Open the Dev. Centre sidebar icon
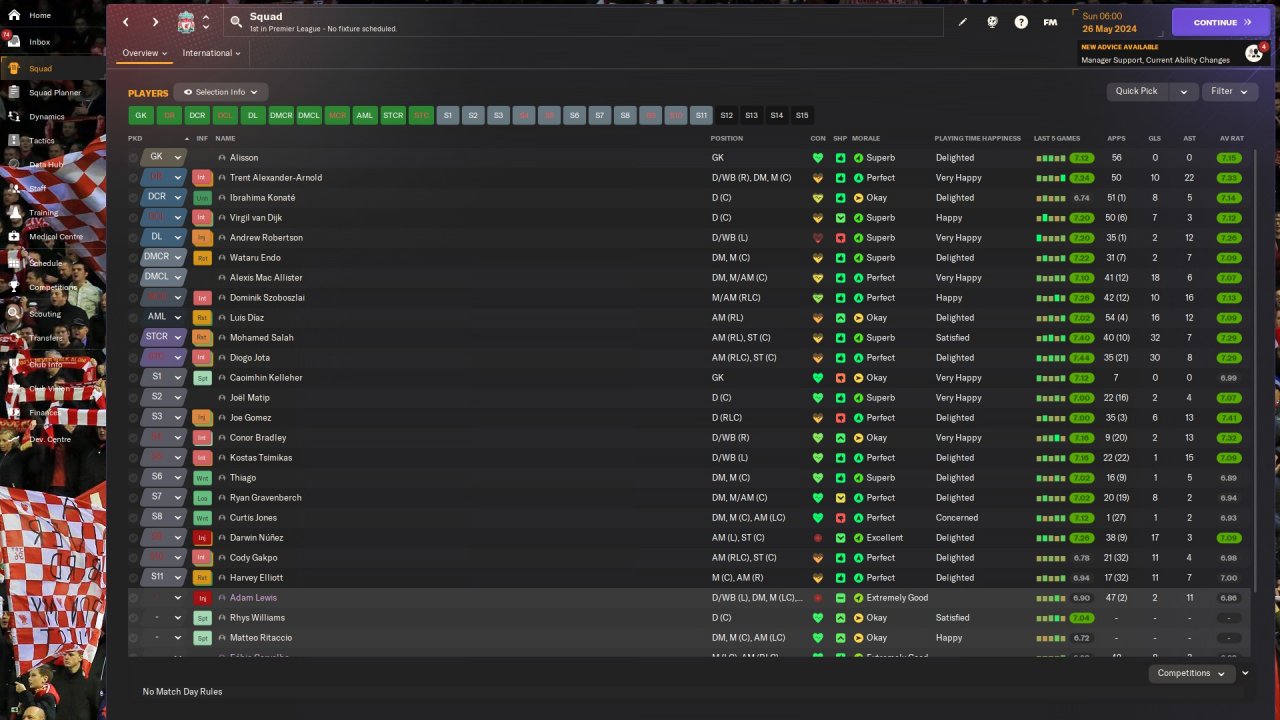The width and height of the screenshot is (1280, 720). (13, 439)
